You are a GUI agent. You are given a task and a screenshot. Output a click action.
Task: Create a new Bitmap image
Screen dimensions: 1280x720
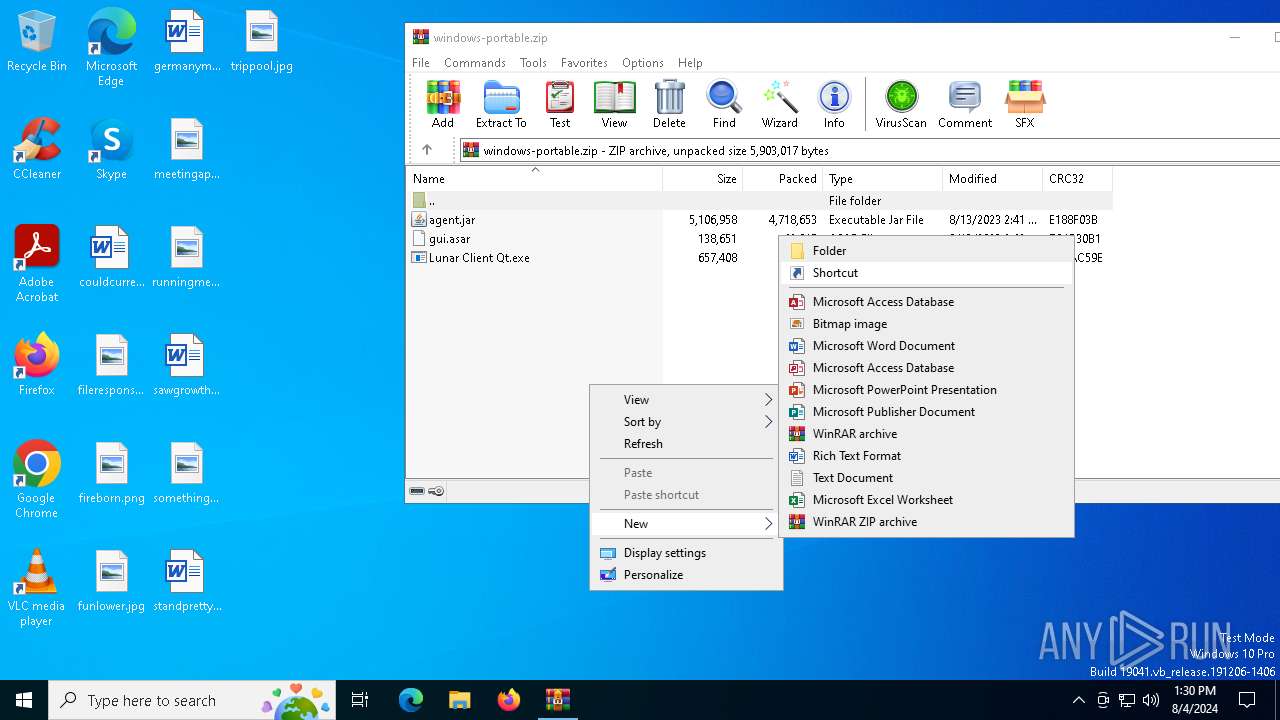[x=926, y=323]
